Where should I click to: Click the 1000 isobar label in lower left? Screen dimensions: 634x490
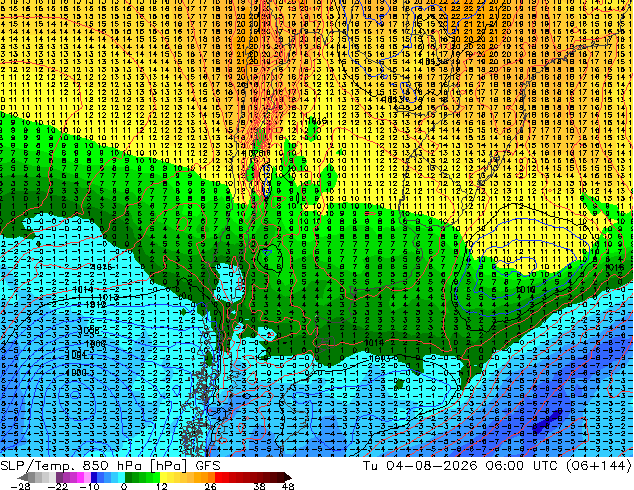(x=76, y=372)
